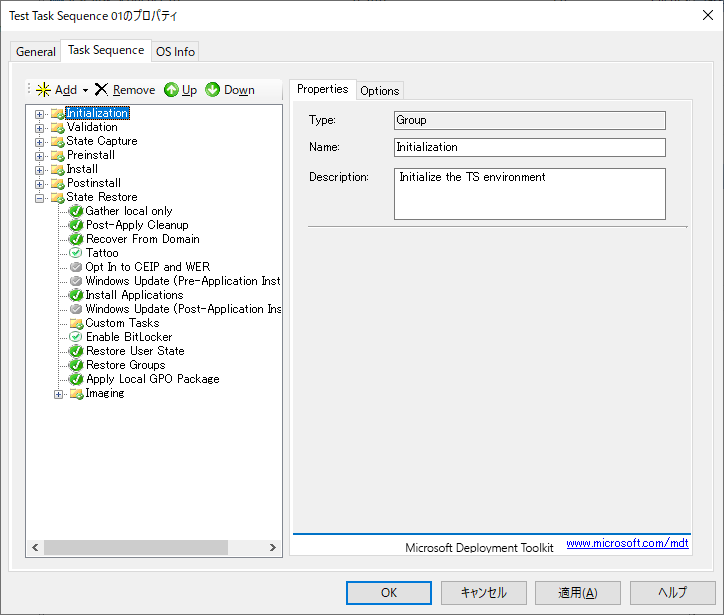The image size is (724, 615).
Task: Click the Type field showing Group
Action: (x=530, y=121)
